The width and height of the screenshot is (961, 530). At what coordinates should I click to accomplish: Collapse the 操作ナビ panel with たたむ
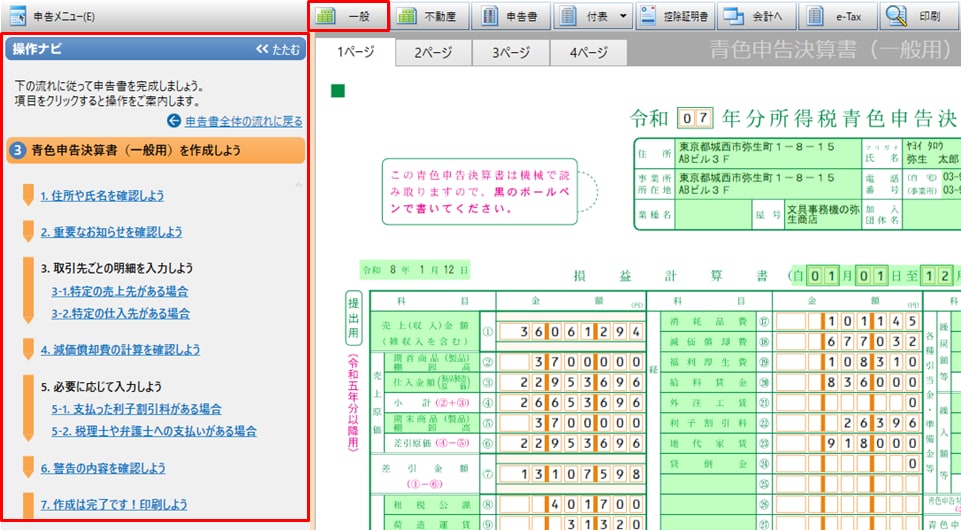coord(277,48)
